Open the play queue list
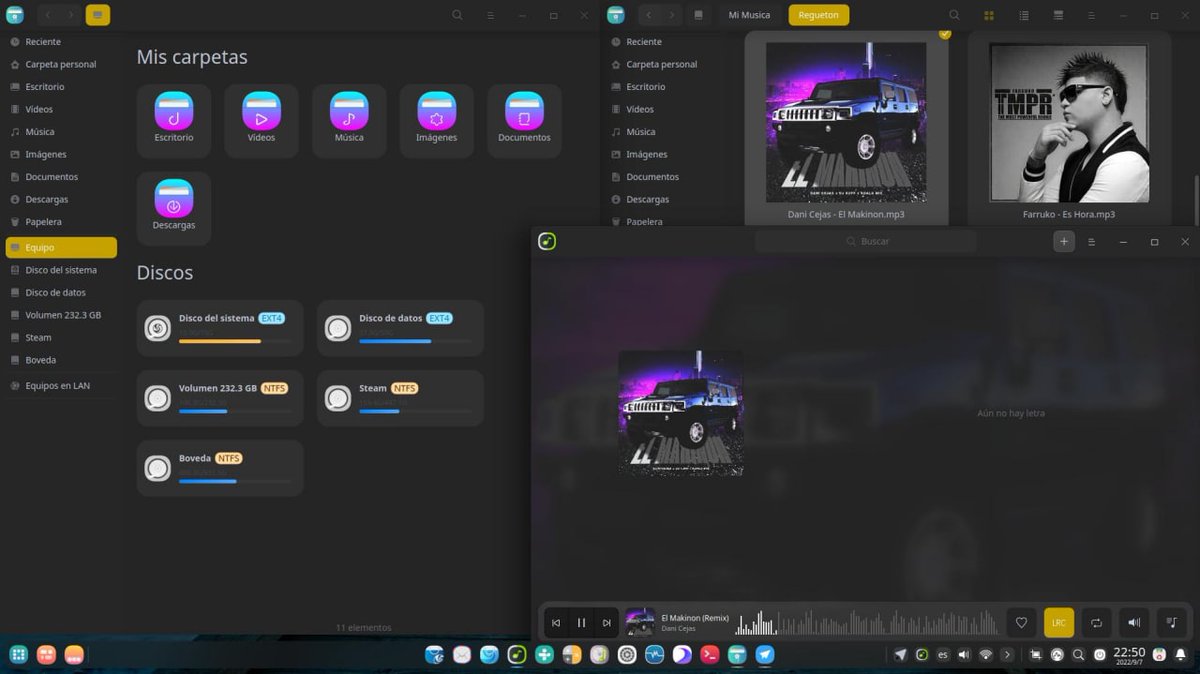Viewport: 1200px width, 674px height. pyautogui.click(x=1171, y=622)
